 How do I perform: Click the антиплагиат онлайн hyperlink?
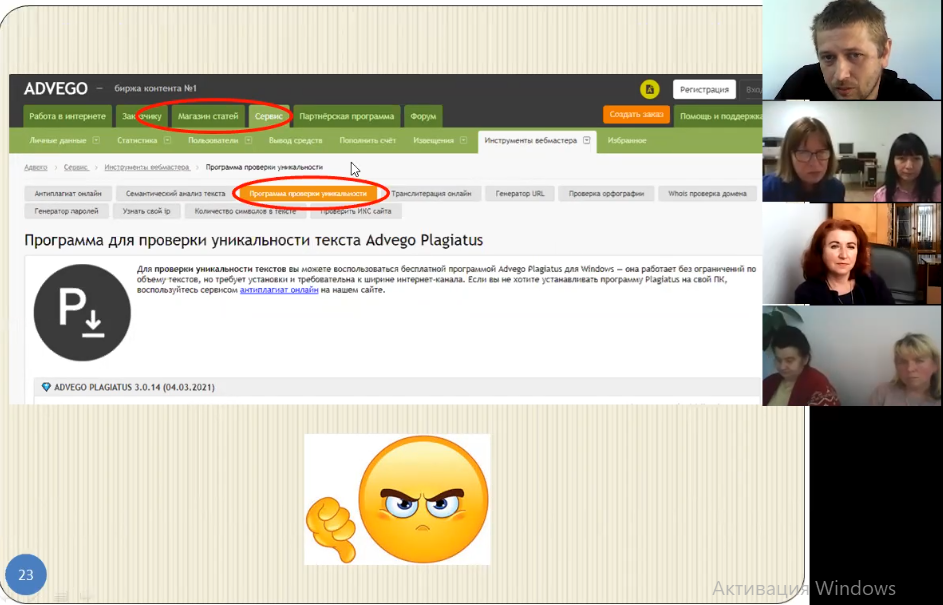point(279,290)
